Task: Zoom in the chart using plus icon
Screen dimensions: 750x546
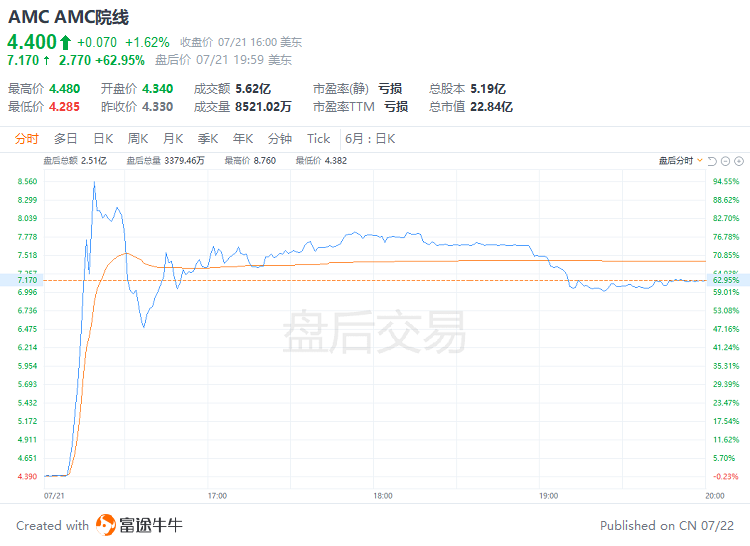Action: point(739,161)
